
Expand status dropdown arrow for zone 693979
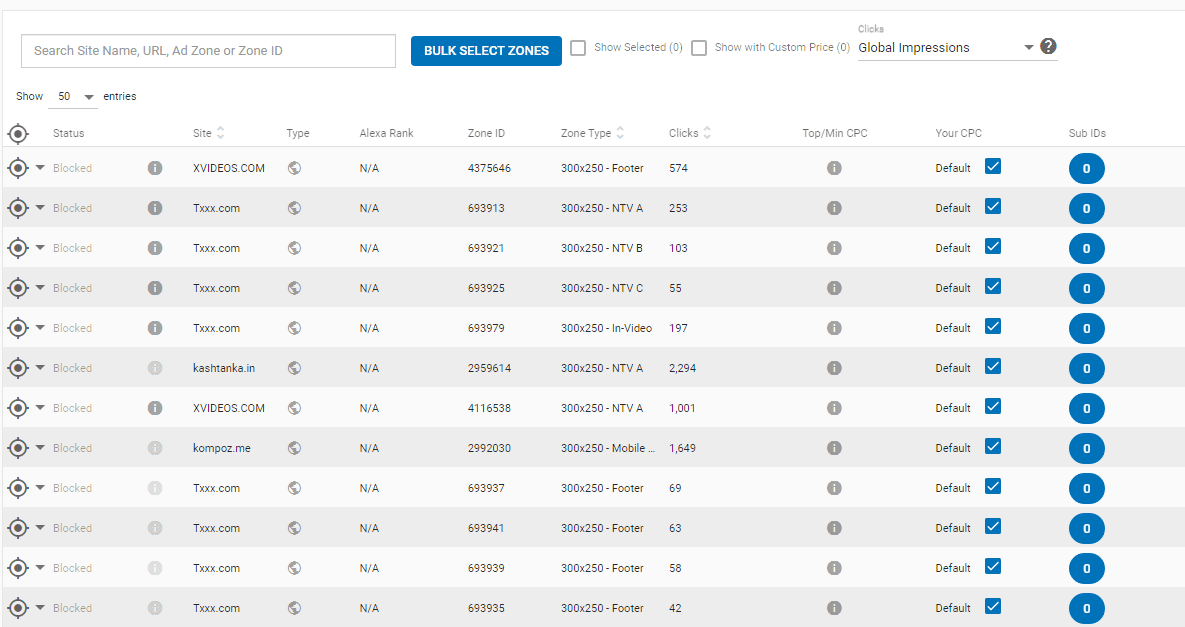click(40, 328)
